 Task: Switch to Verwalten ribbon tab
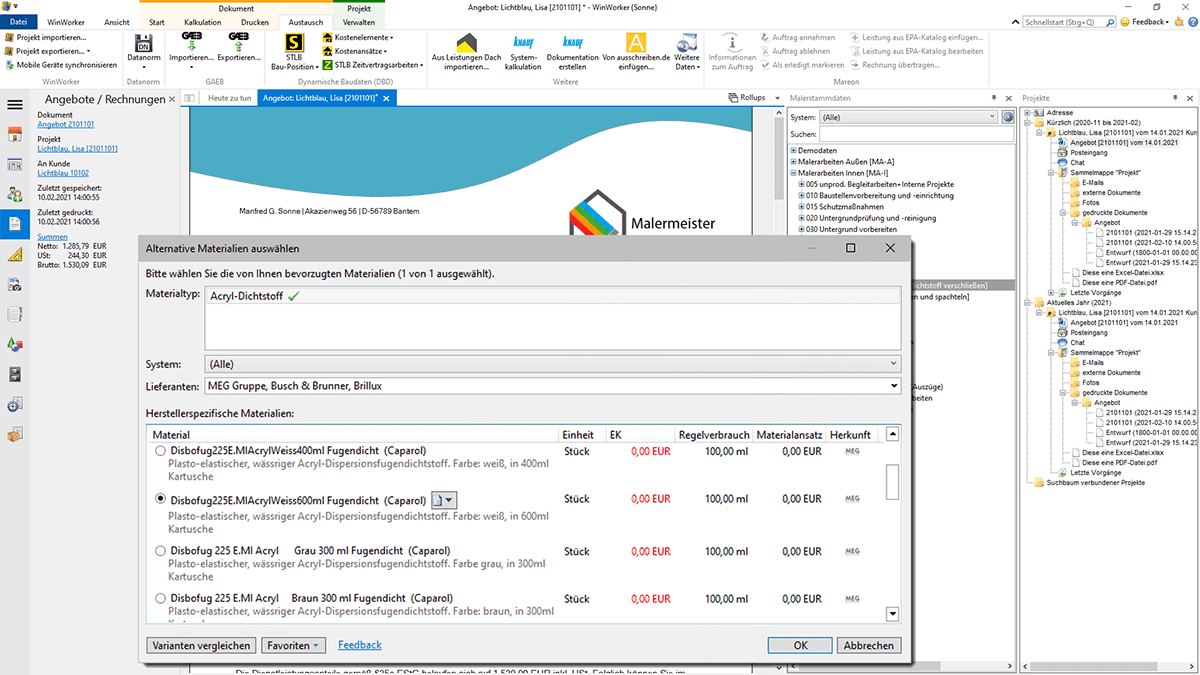click(x=359, y=21)
